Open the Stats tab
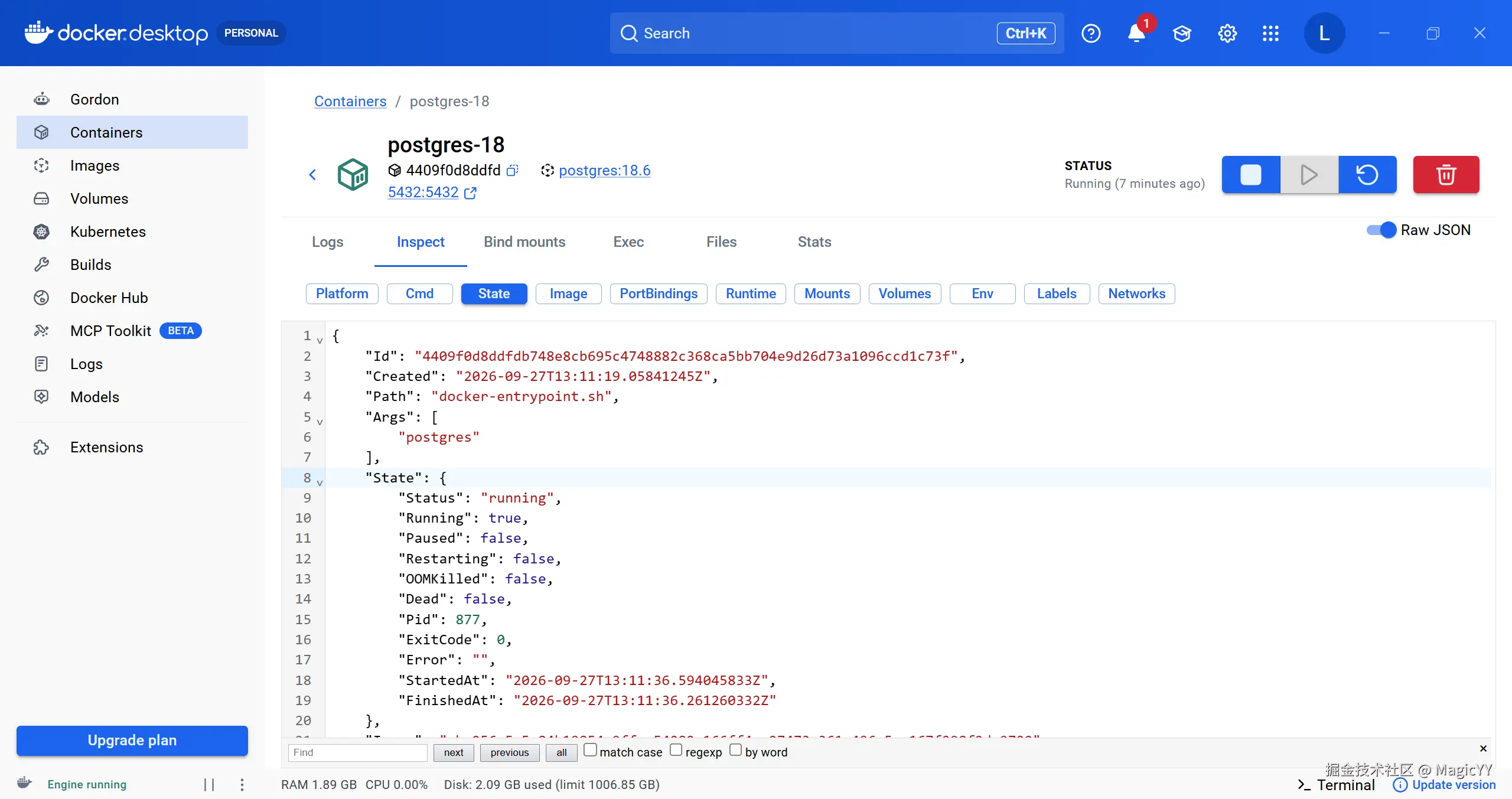The width and height of the screenshot is (1512, 799). point(814,242)
